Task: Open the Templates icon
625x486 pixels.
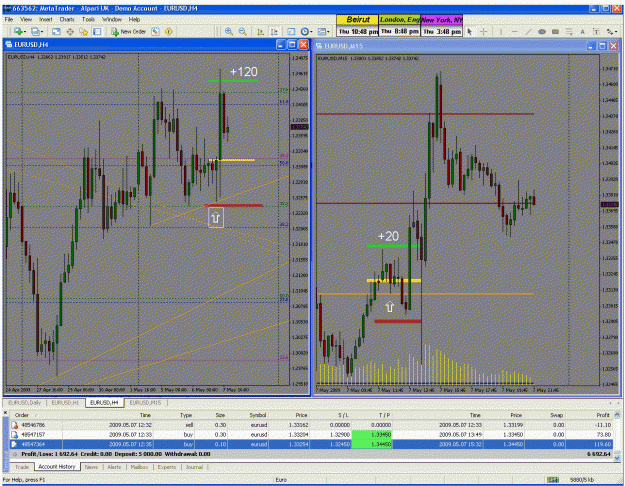Action: pyautogui.click(x=322, y=31)
